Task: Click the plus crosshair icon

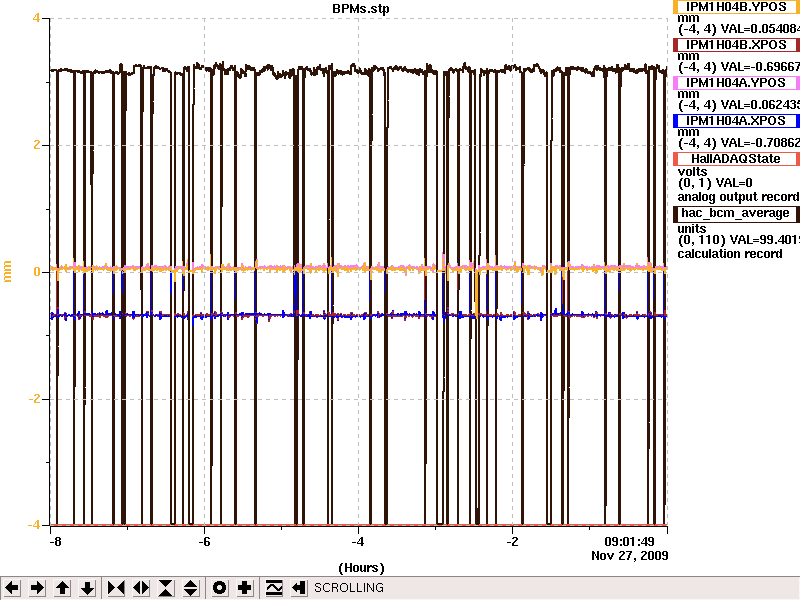Action: click(x=244, y=588)
